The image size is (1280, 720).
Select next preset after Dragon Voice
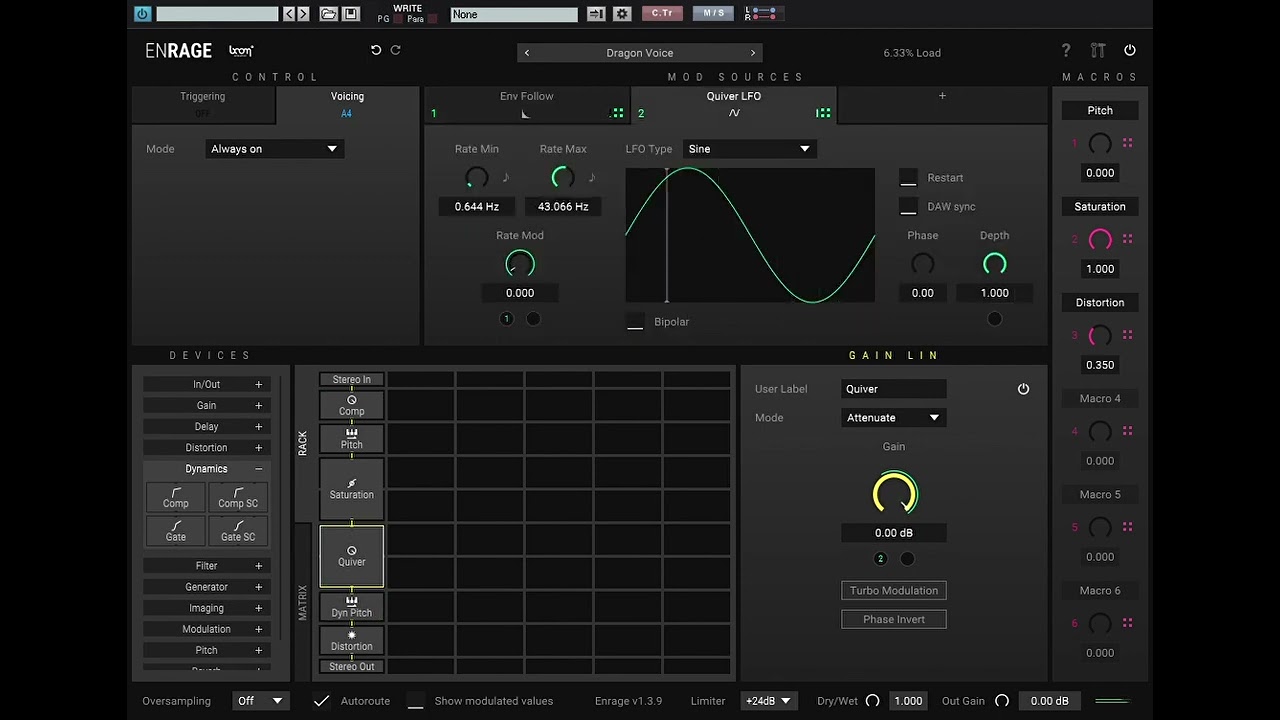753,53
